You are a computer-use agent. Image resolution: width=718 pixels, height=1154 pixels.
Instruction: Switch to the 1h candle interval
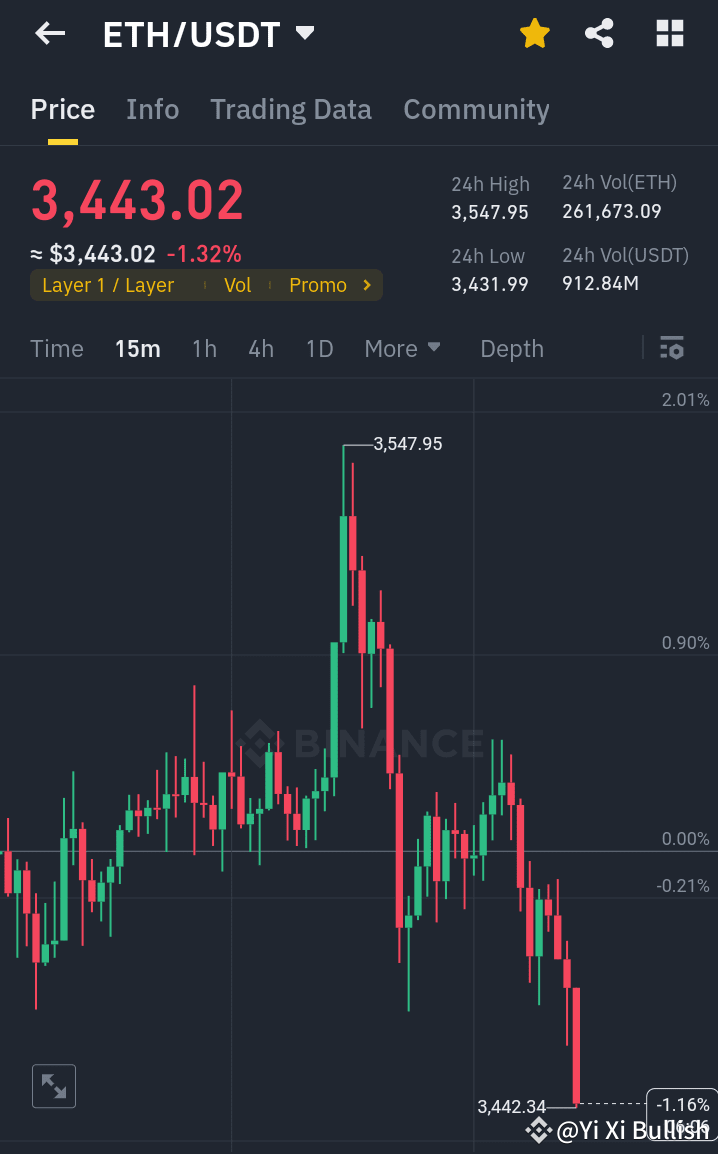click(204, 348)
